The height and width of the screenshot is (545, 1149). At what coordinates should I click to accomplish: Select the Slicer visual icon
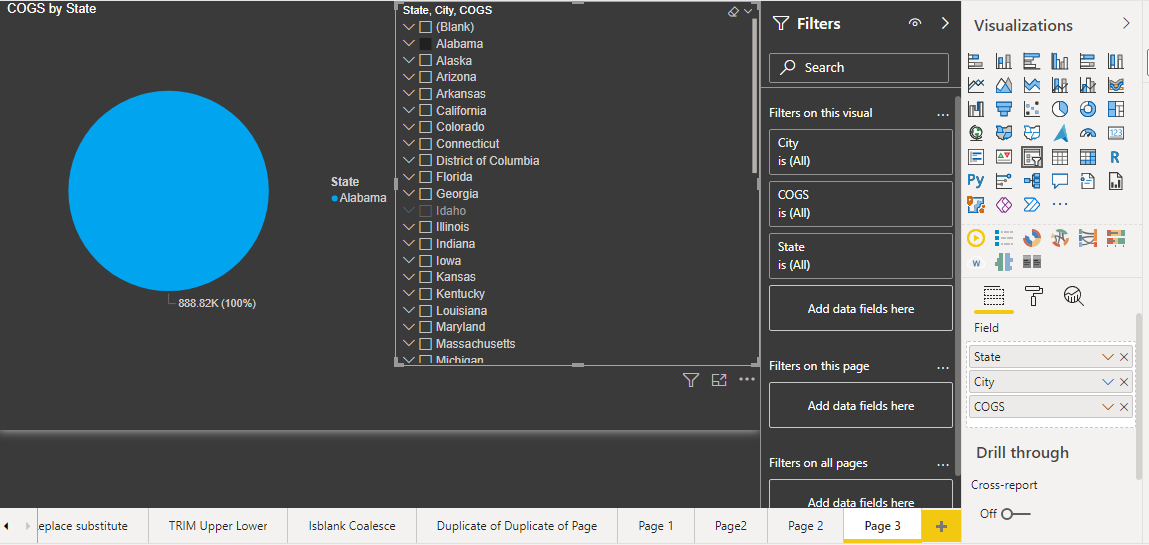click(x=1032, y=157)
